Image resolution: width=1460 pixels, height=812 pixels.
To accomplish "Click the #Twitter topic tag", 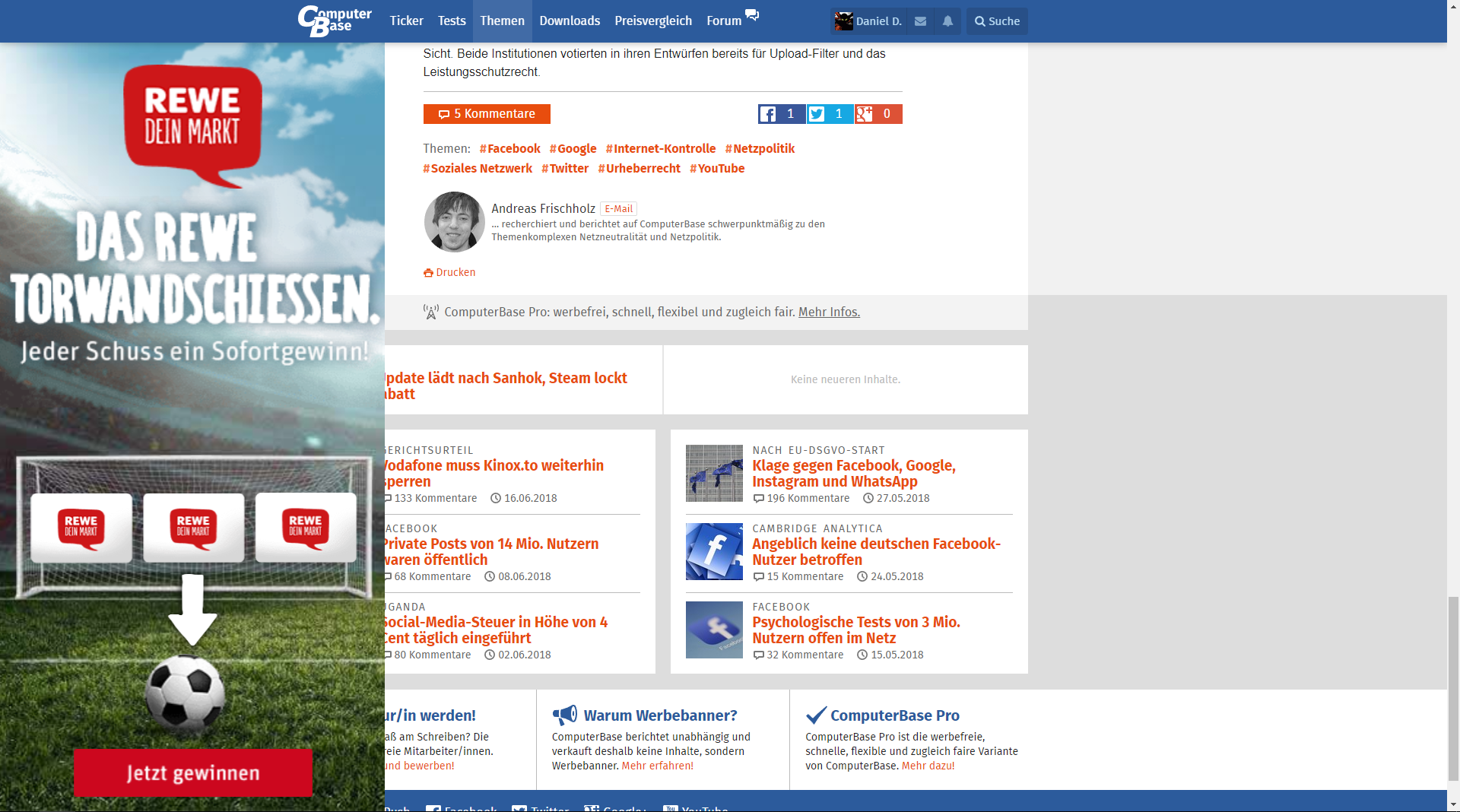I will click(565, 169).
